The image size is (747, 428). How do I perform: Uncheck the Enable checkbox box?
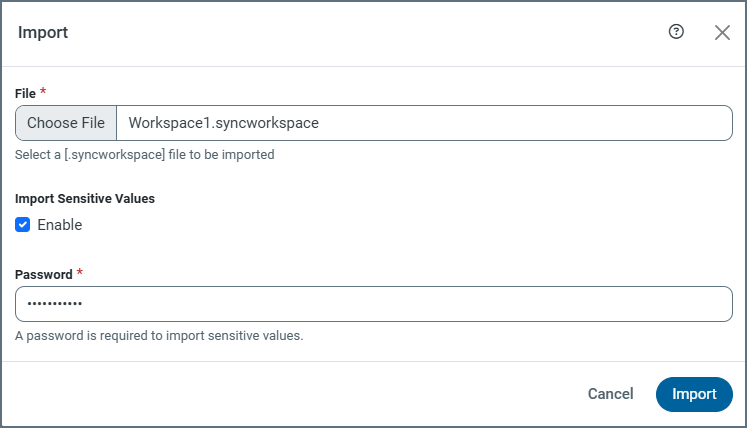point(23,225)
